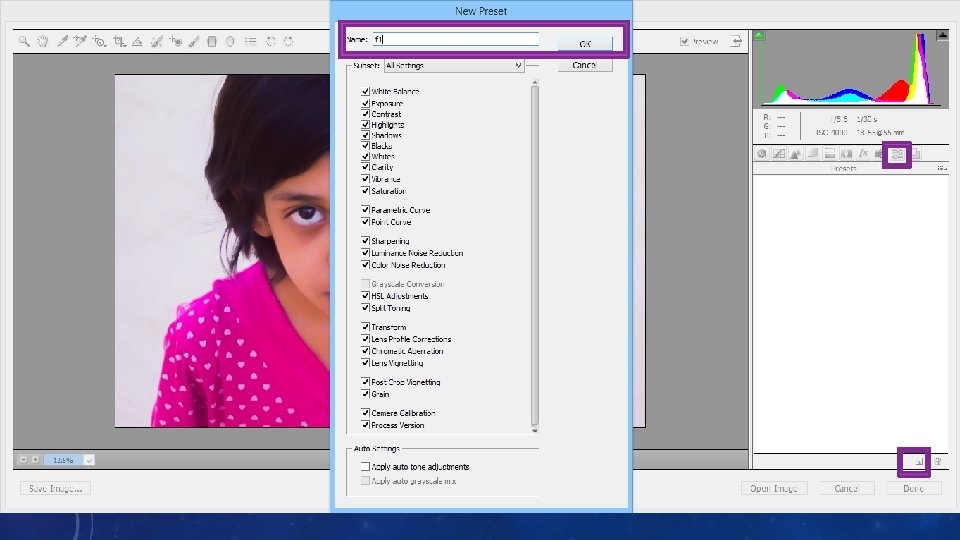Viewport: 960px width, 540px height.
Task: Click the Open Image button
Action: click(x=774, y=489)
